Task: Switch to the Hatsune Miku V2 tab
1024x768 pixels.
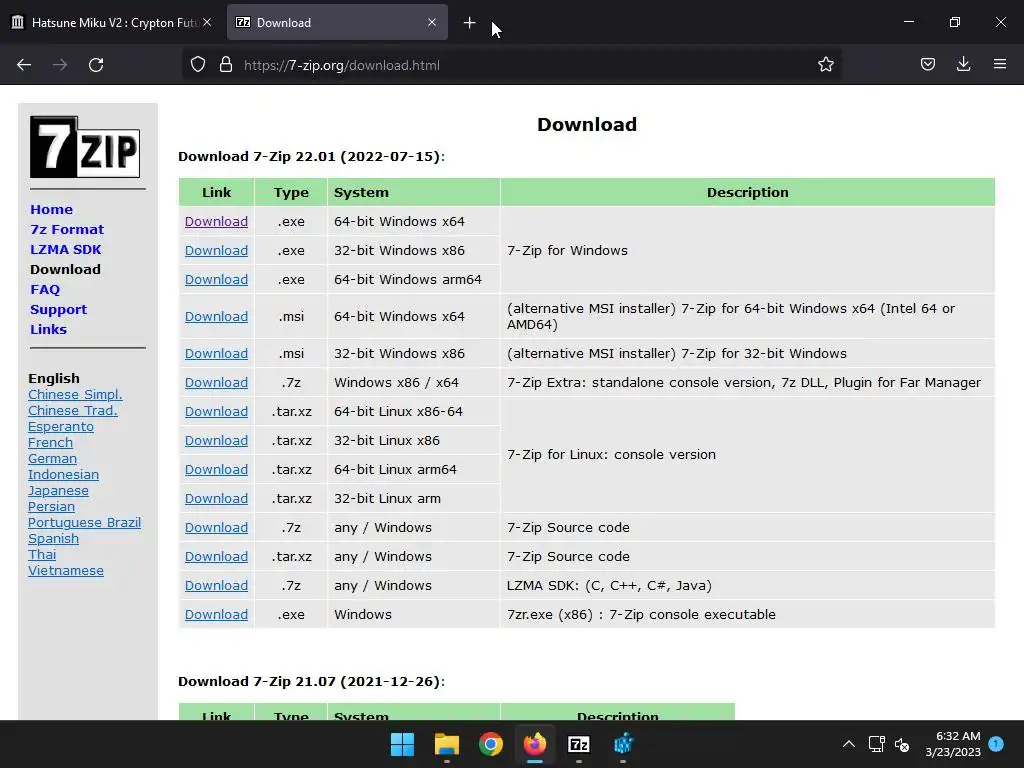Action: point(111,22)
